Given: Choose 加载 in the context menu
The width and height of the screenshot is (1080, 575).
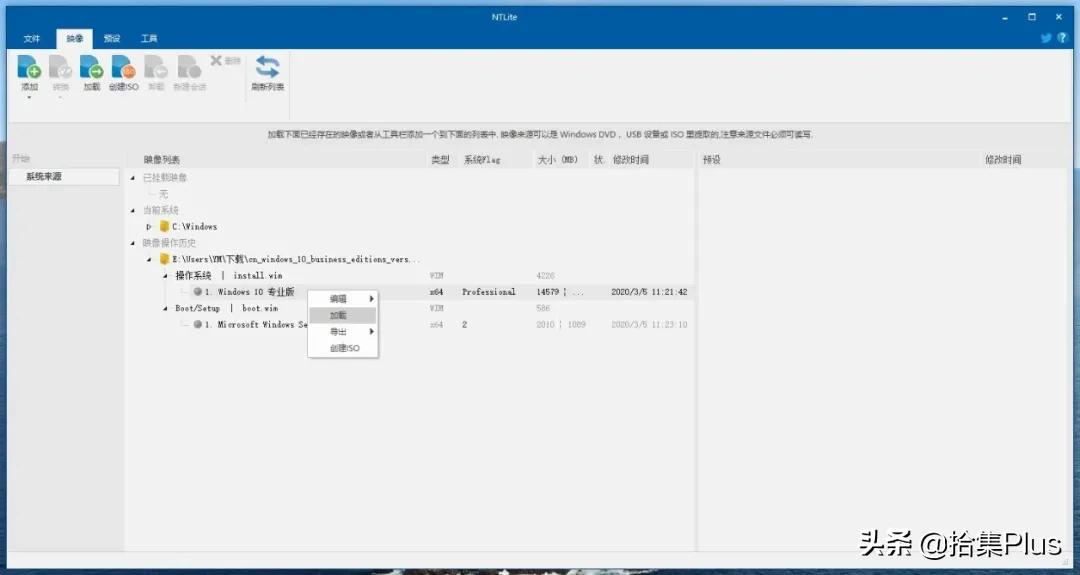Looking at the screenshot, I should point(343,315).
